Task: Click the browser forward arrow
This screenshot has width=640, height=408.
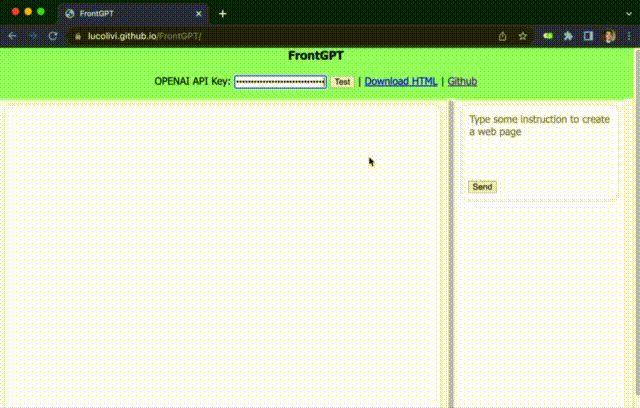Action: point(33,36)
